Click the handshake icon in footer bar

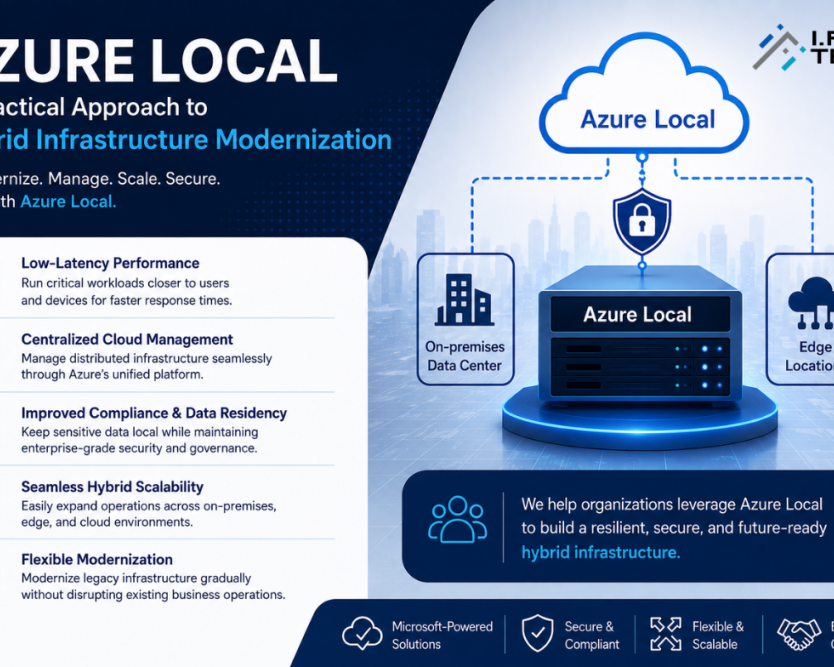tap(799, 633)
